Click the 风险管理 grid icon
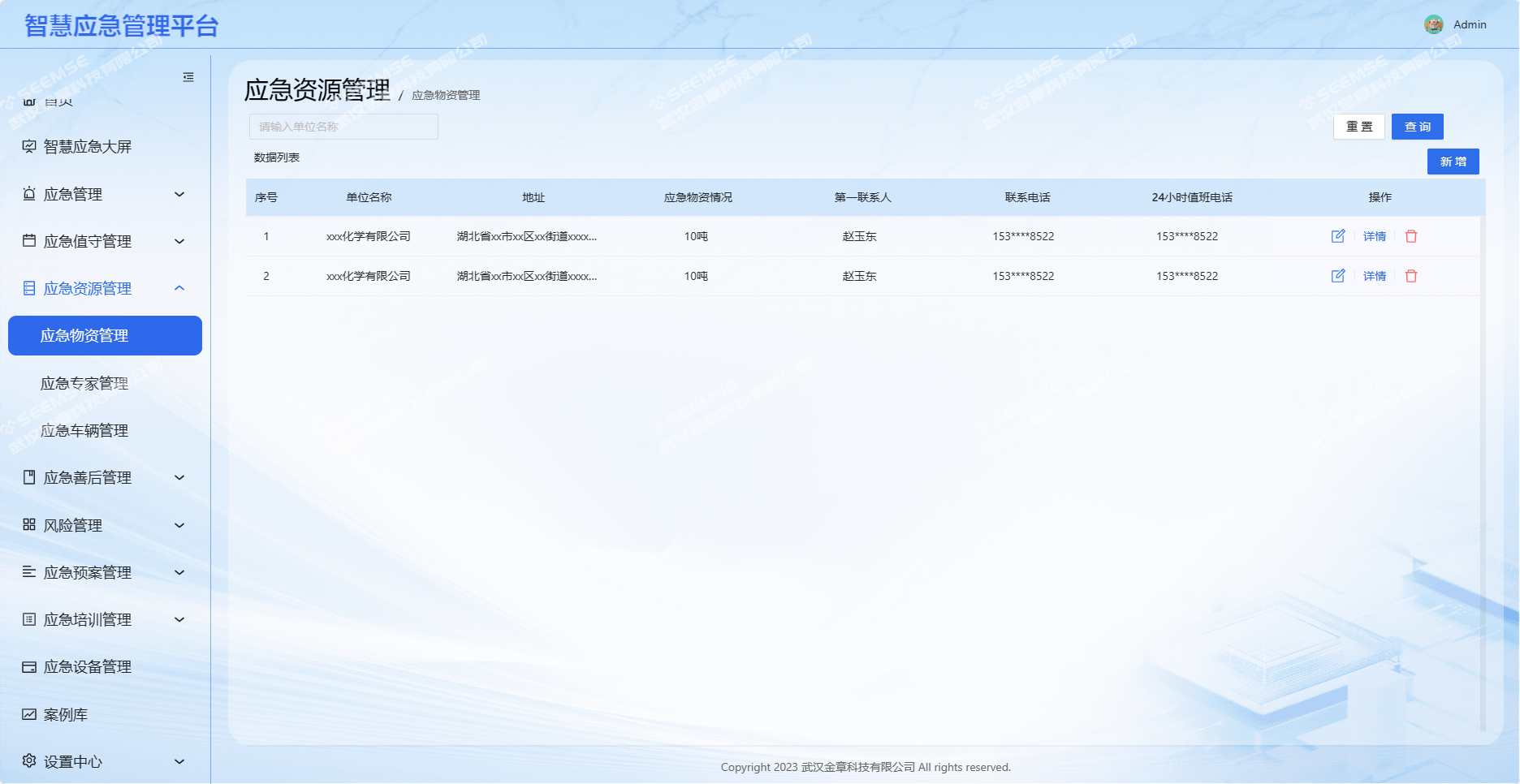 (x=29, y=525)
